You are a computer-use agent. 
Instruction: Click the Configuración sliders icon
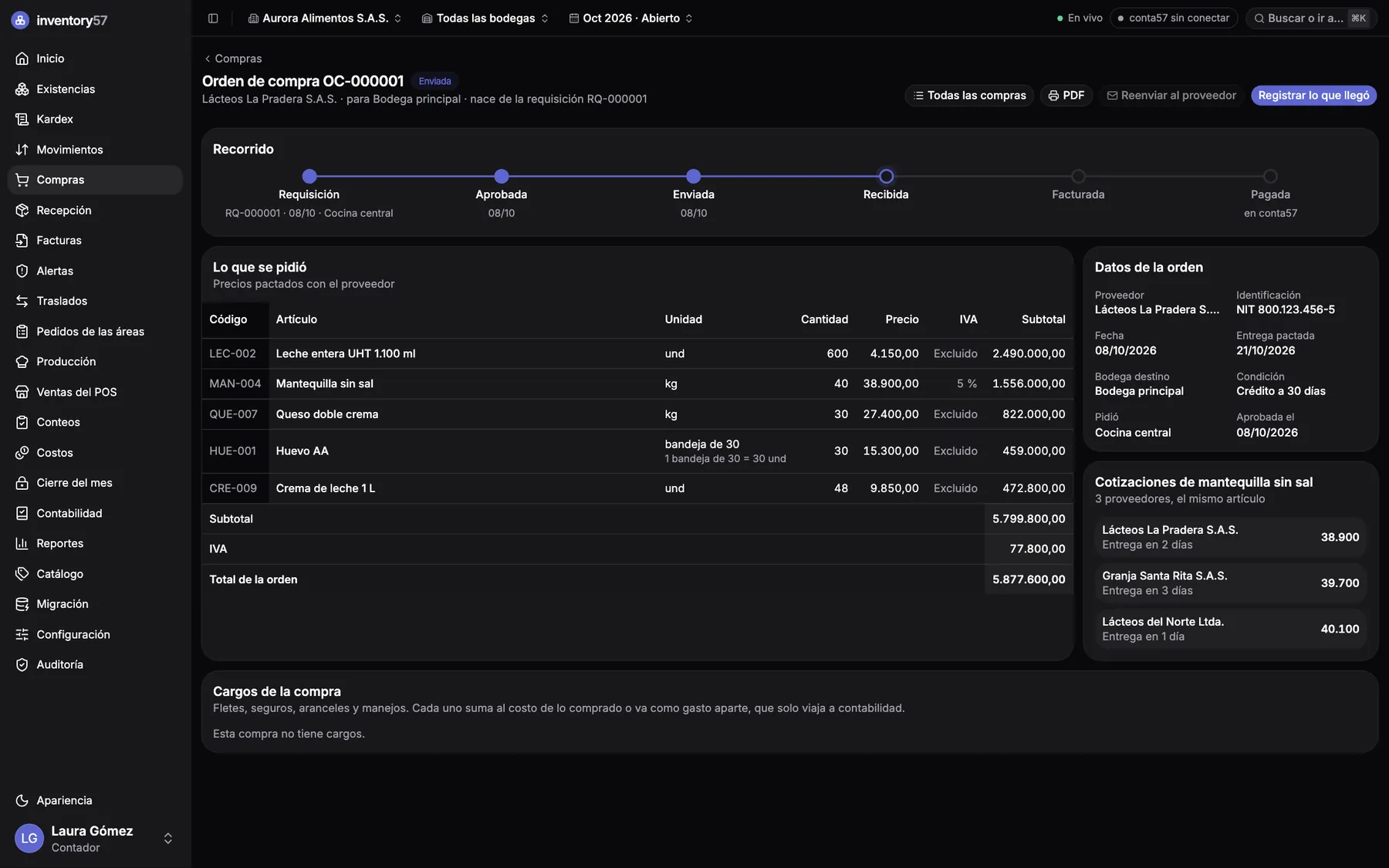[22, 634]
